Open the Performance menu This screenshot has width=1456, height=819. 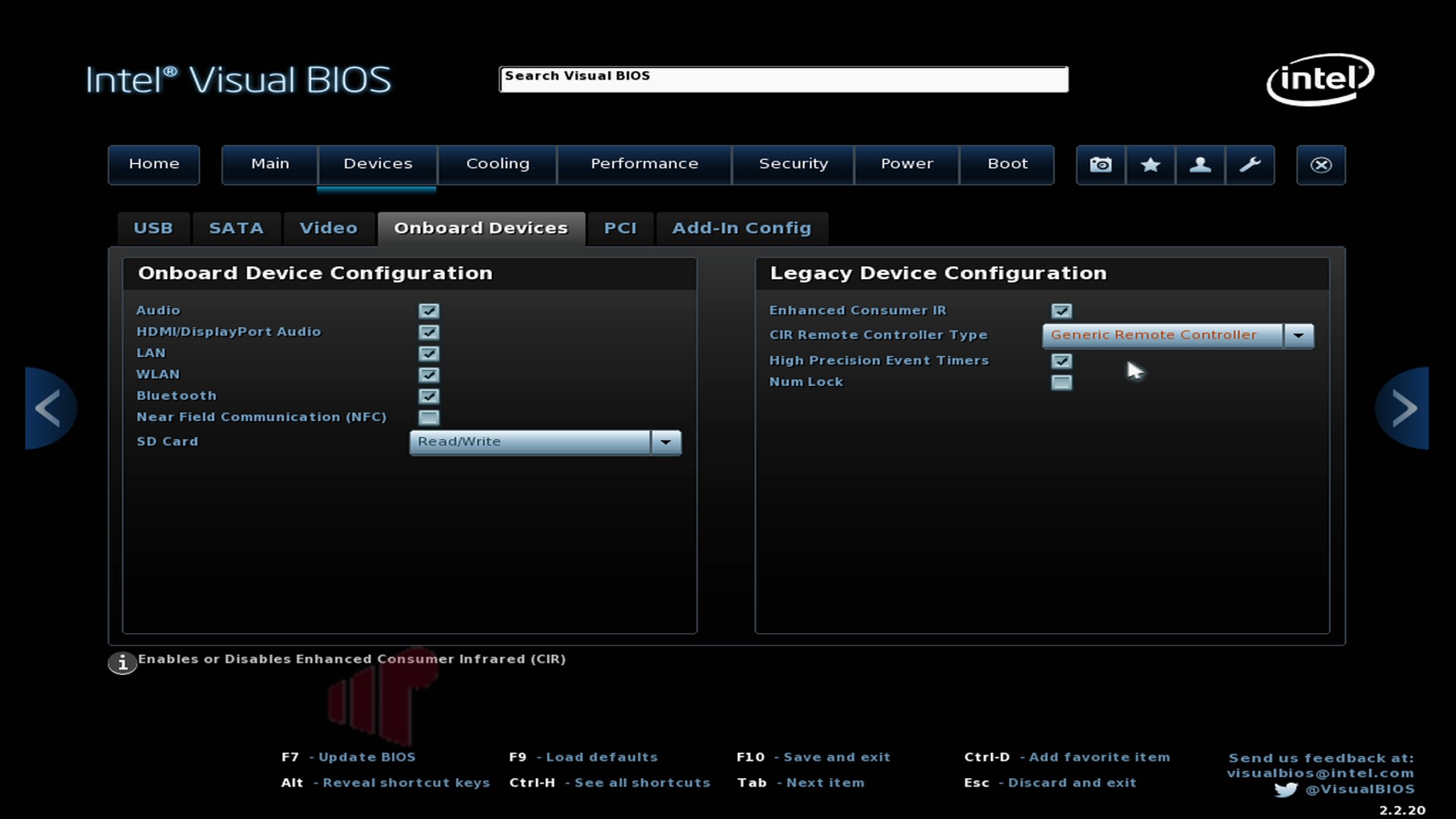click(x=645, y=165)
